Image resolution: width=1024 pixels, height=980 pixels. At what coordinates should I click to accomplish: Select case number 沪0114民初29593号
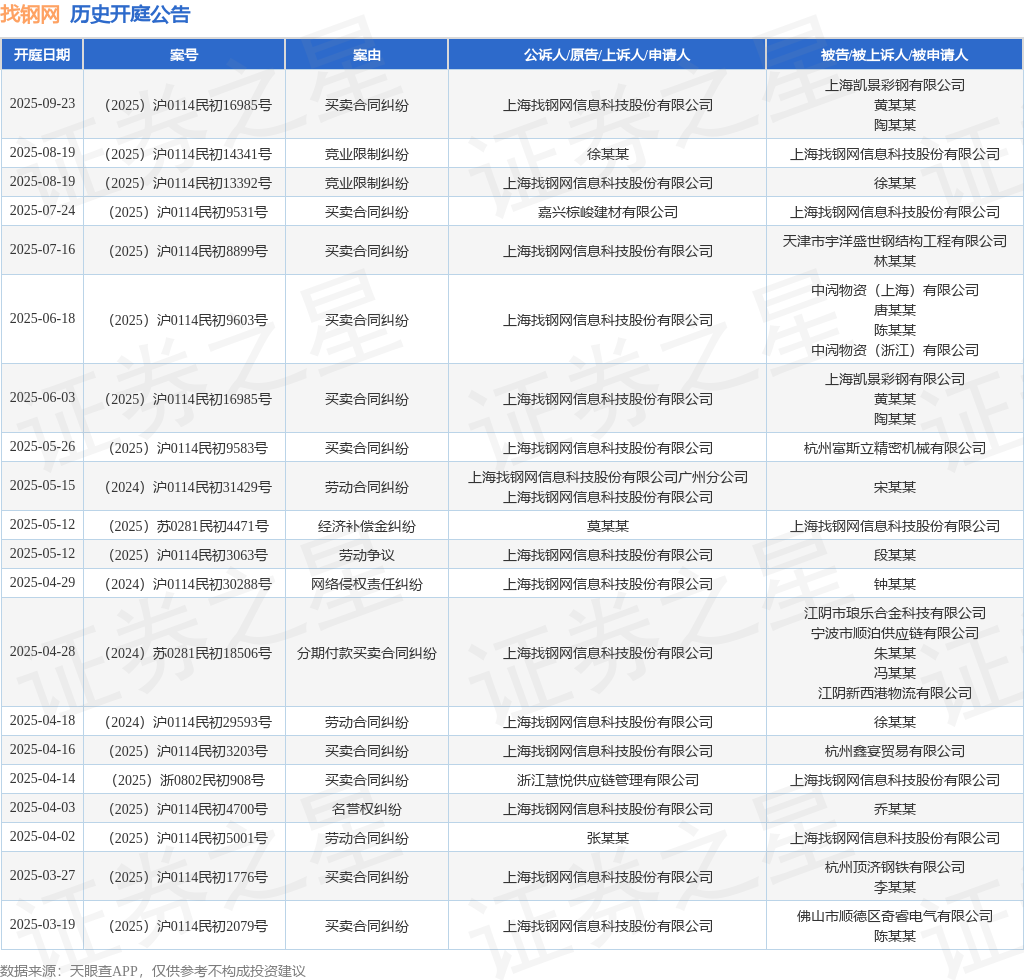point(188,722)
